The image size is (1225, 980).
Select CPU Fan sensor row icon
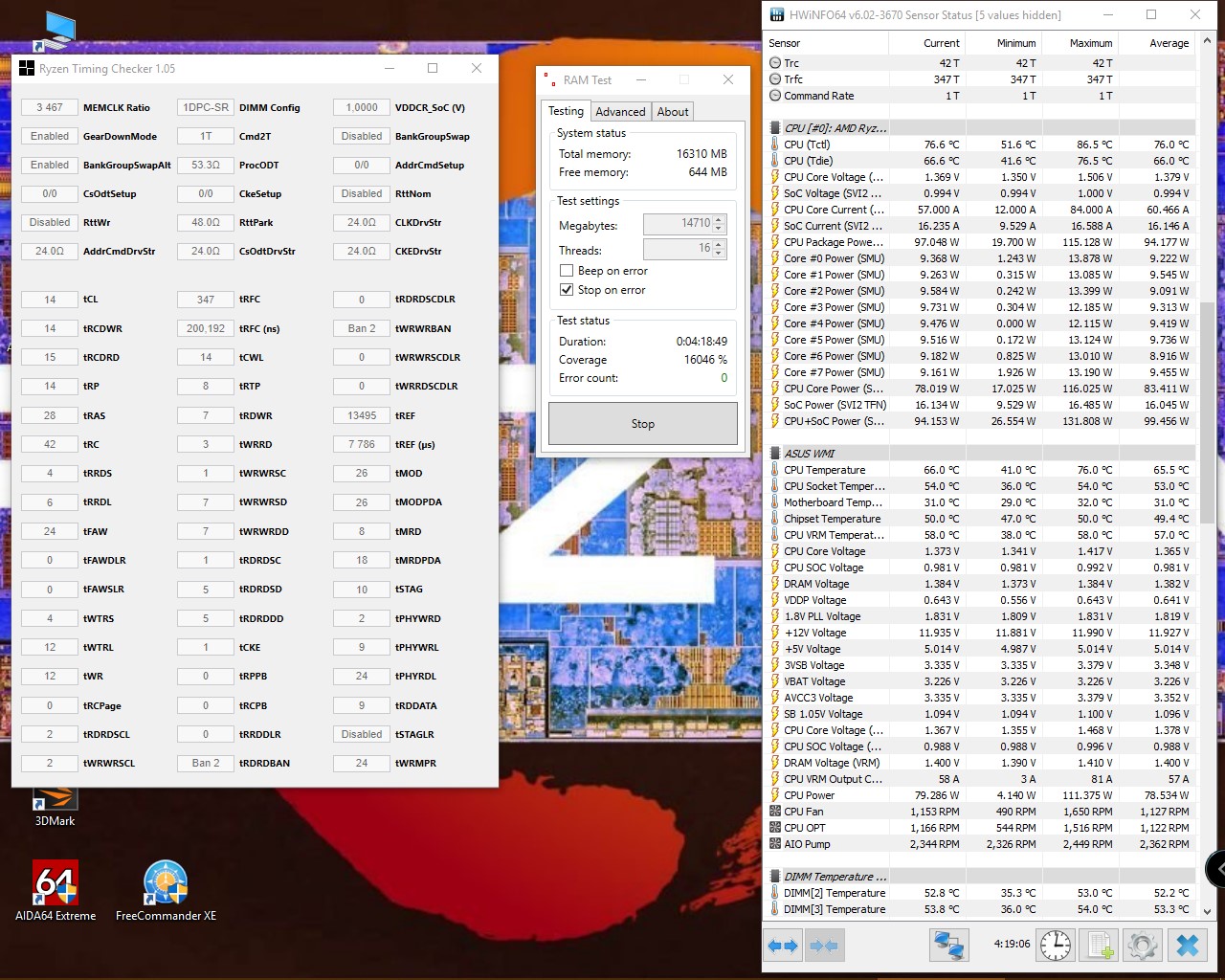(775, 812)
